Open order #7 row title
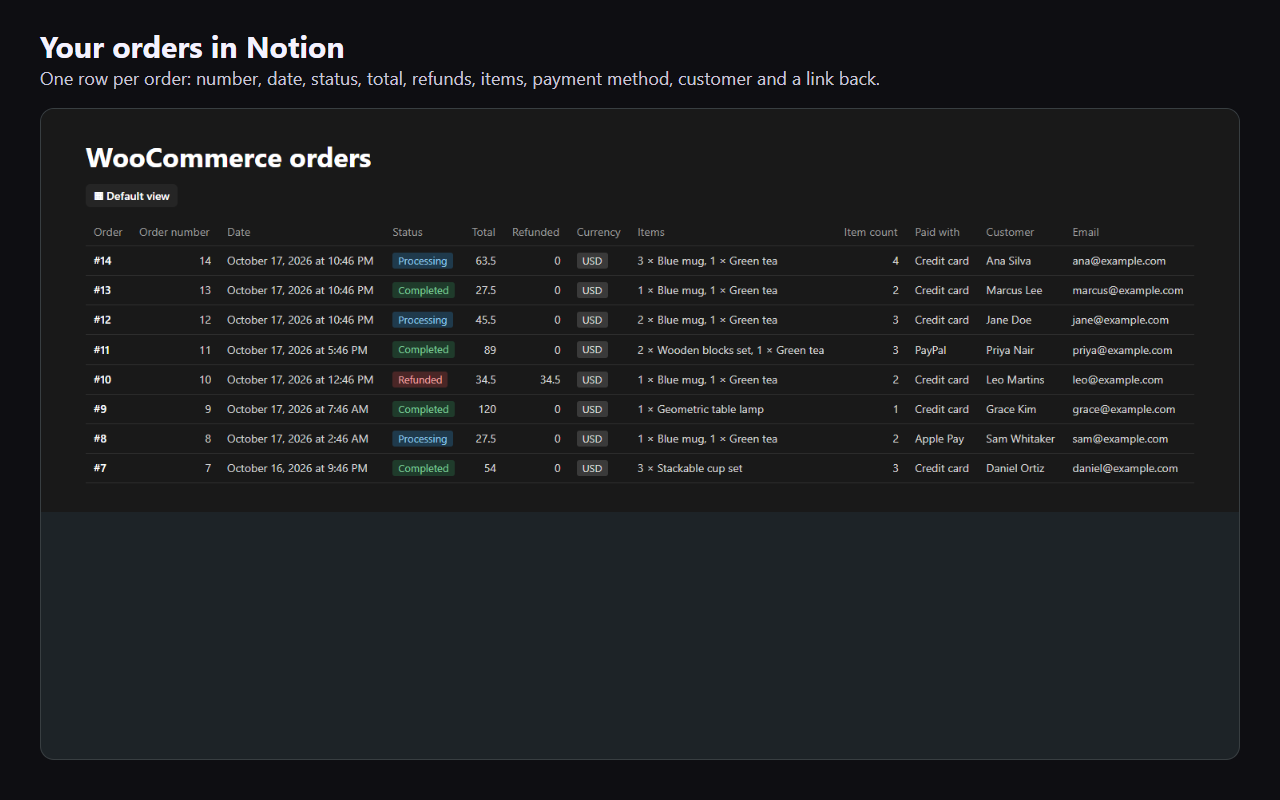This screenshot has height=800, width=1280. [100, 469]
